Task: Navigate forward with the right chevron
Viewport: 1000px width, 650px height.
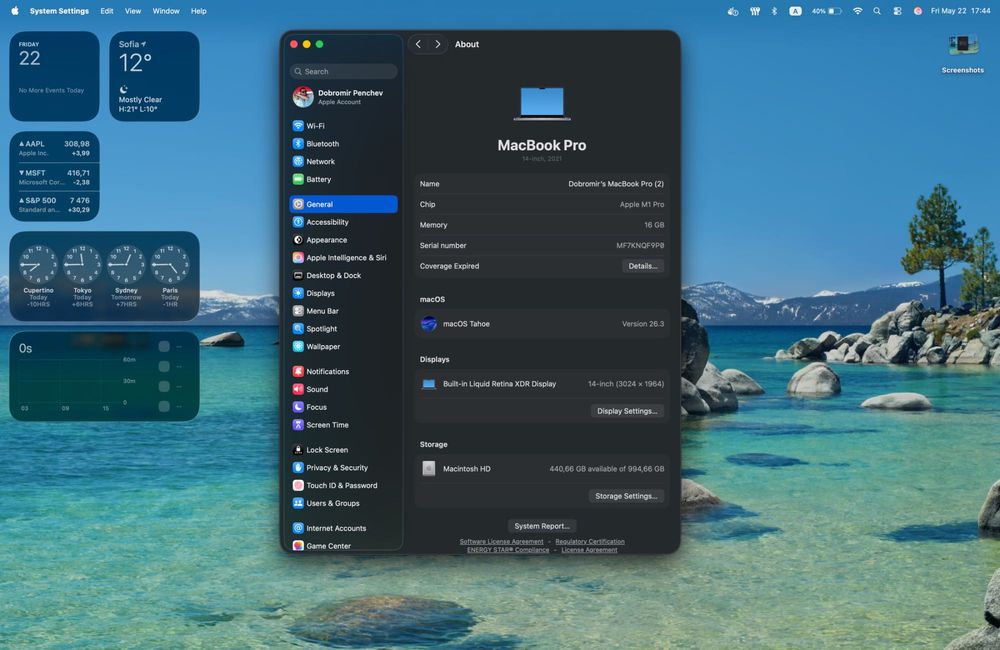Action: pos(438,44)
